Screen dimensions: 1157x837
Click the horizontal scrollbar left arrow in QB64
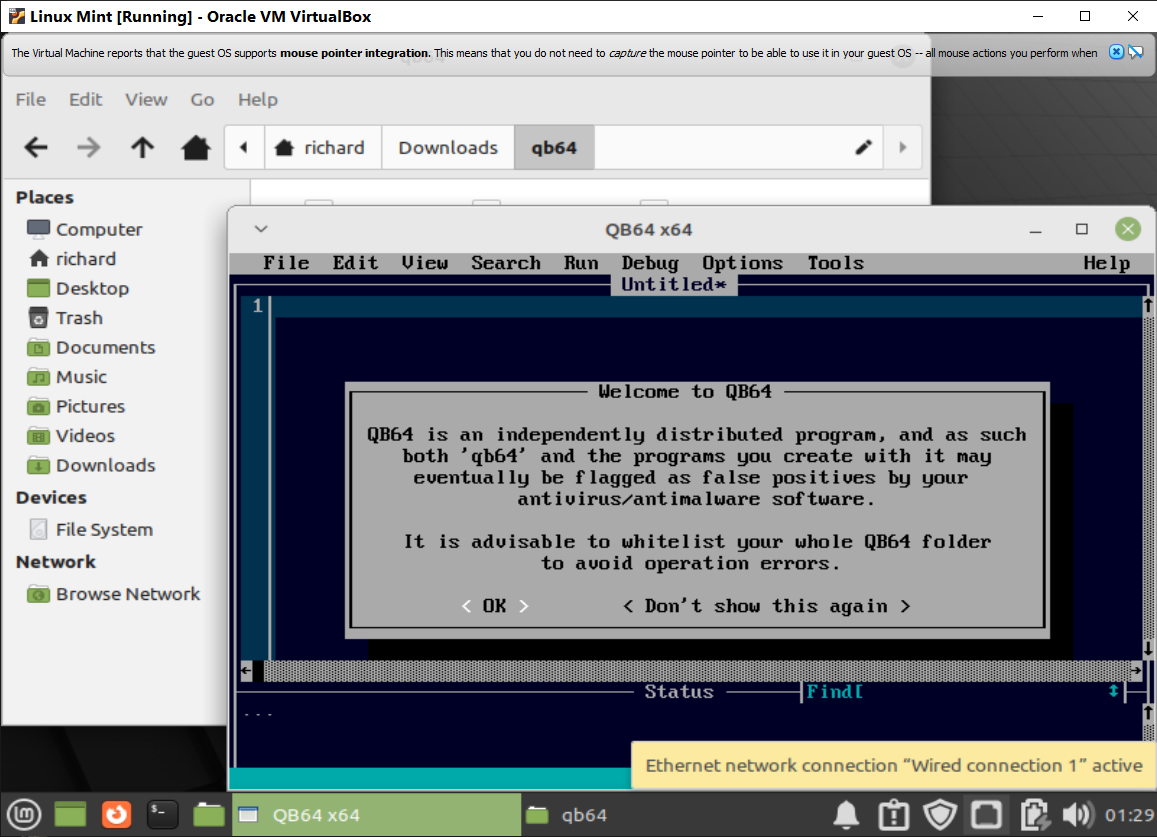(x=246, y=670)
